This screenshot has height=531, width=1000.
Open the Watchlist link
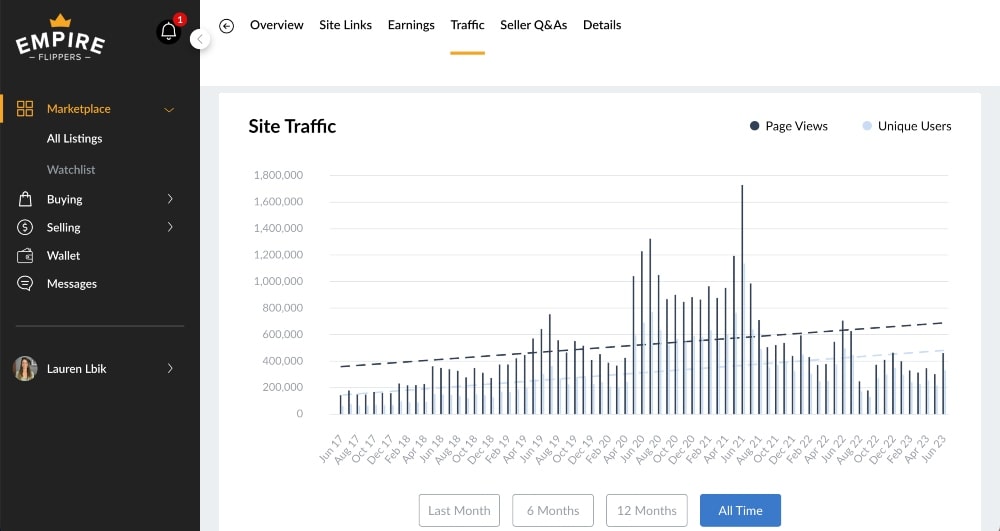click(x=71, y=170)
